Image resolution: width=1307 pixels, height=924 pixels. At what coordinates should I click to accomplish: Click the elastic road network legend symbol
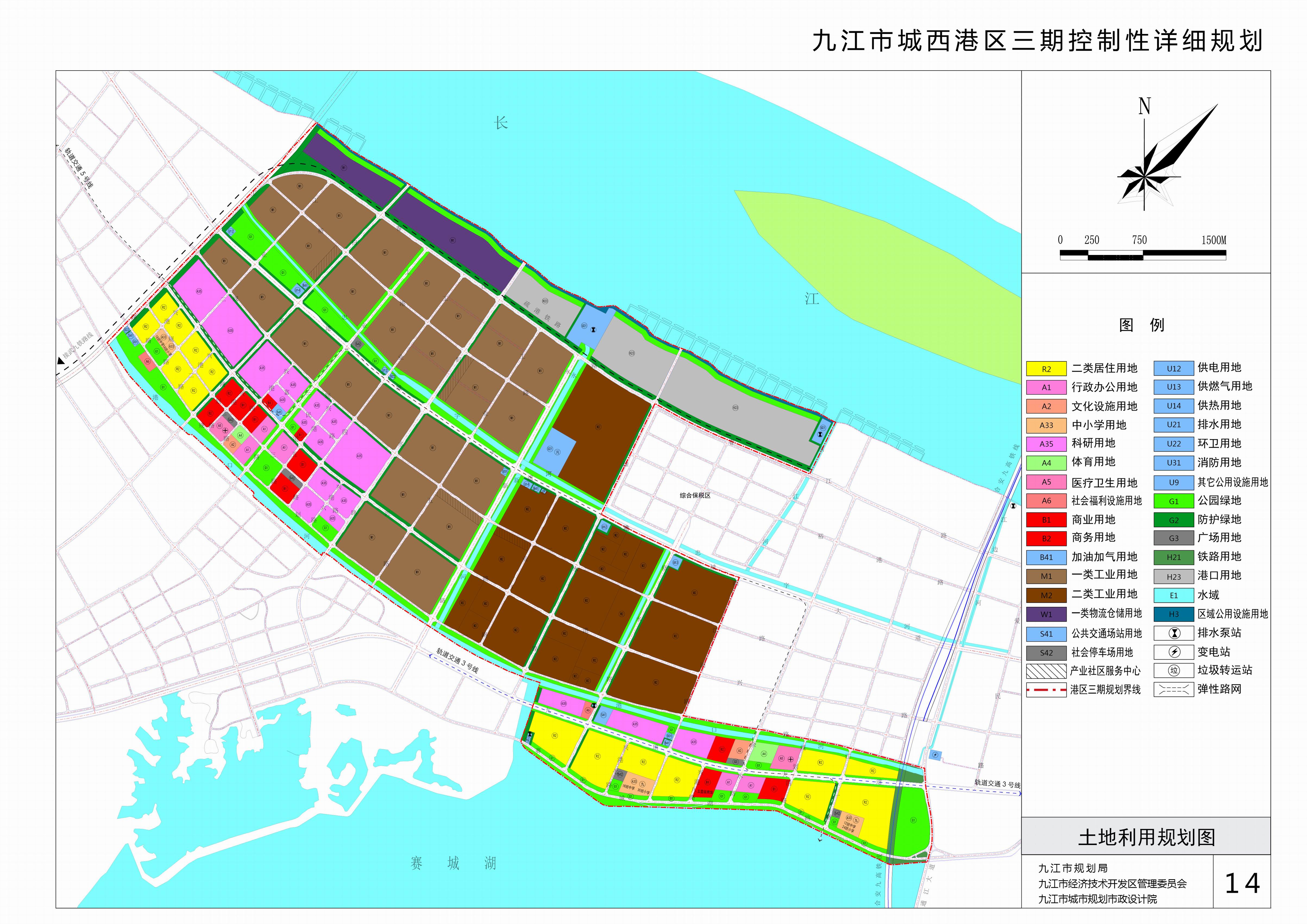1174,690
